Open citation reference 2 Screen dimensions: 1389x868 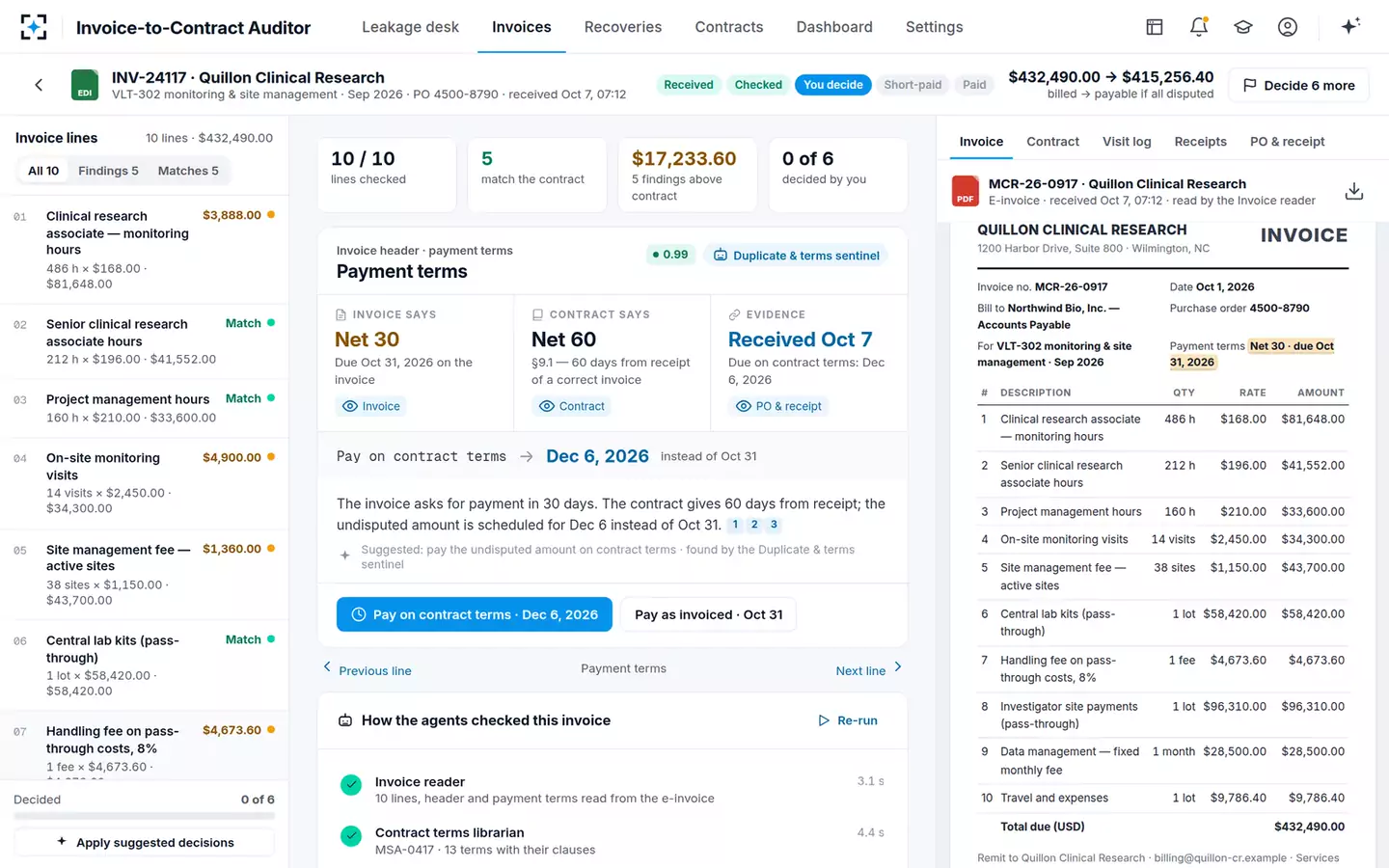point(754,525)
